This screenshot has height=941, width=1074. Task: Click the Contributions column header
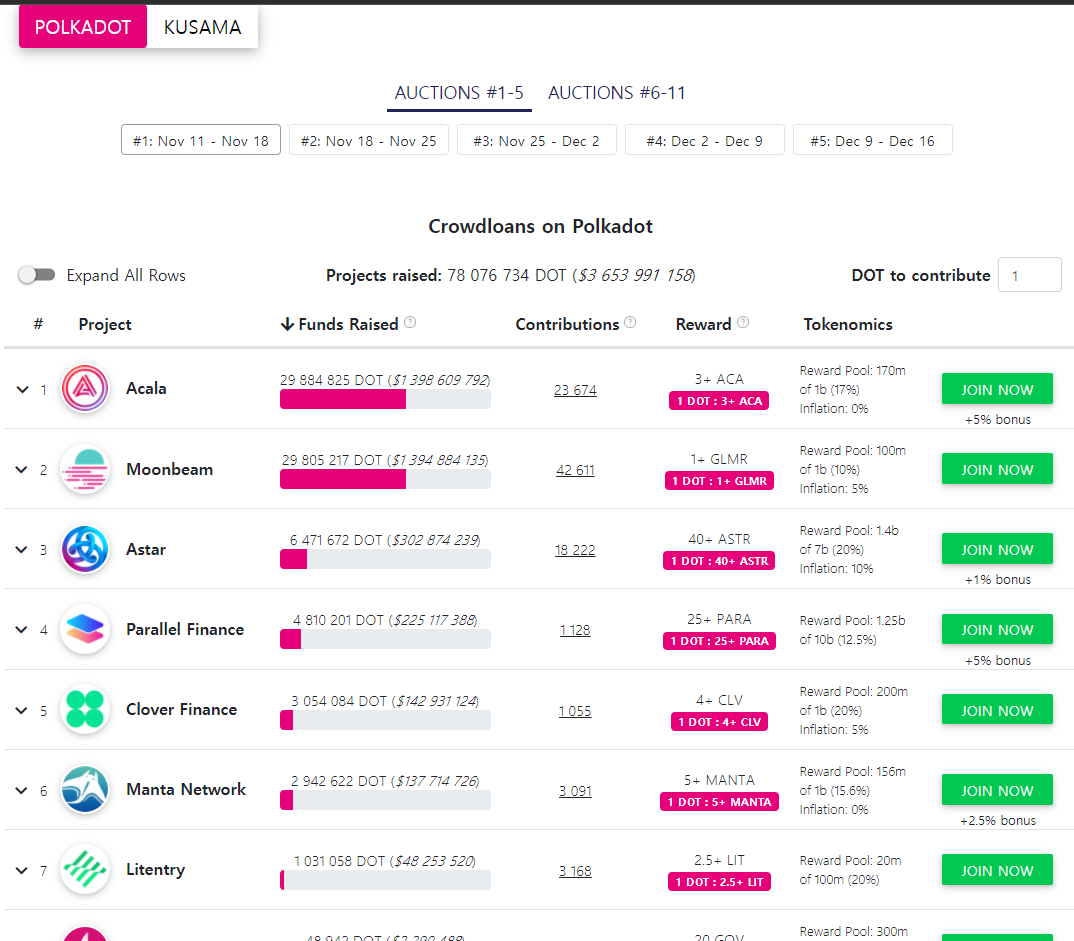(567, 324)
